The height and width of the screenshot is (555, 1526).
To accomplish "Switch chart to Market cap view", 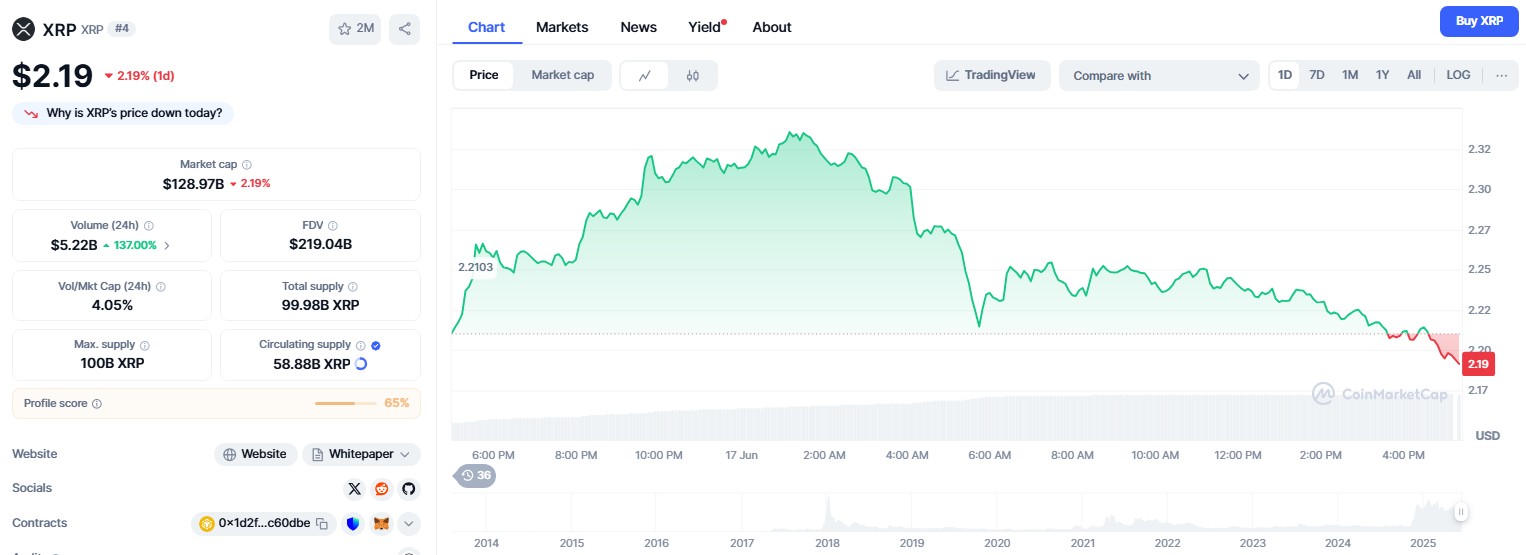I will [x=562, y=75].
